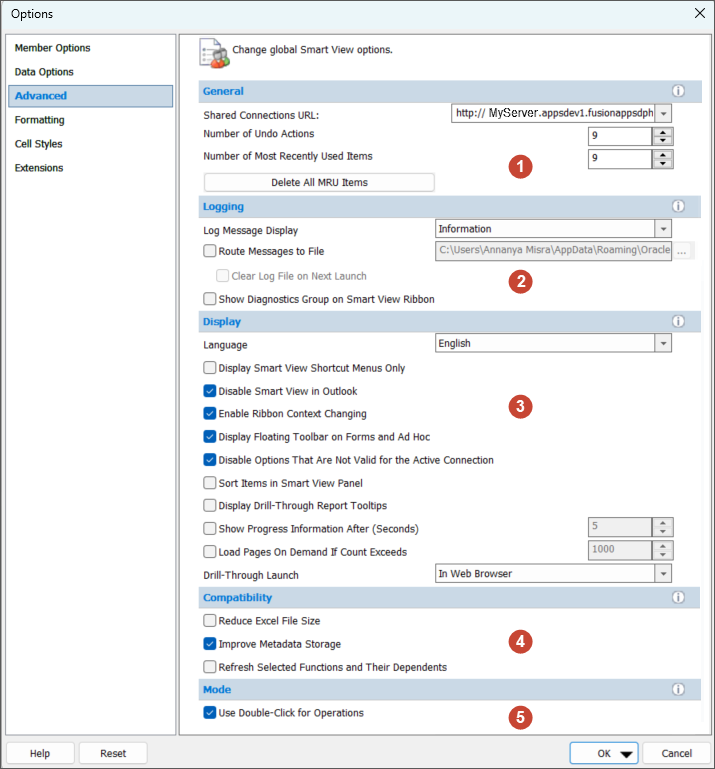The image size is (715, 769).
Task: Expand the OK button dropdown arrow
Action: 626,754
